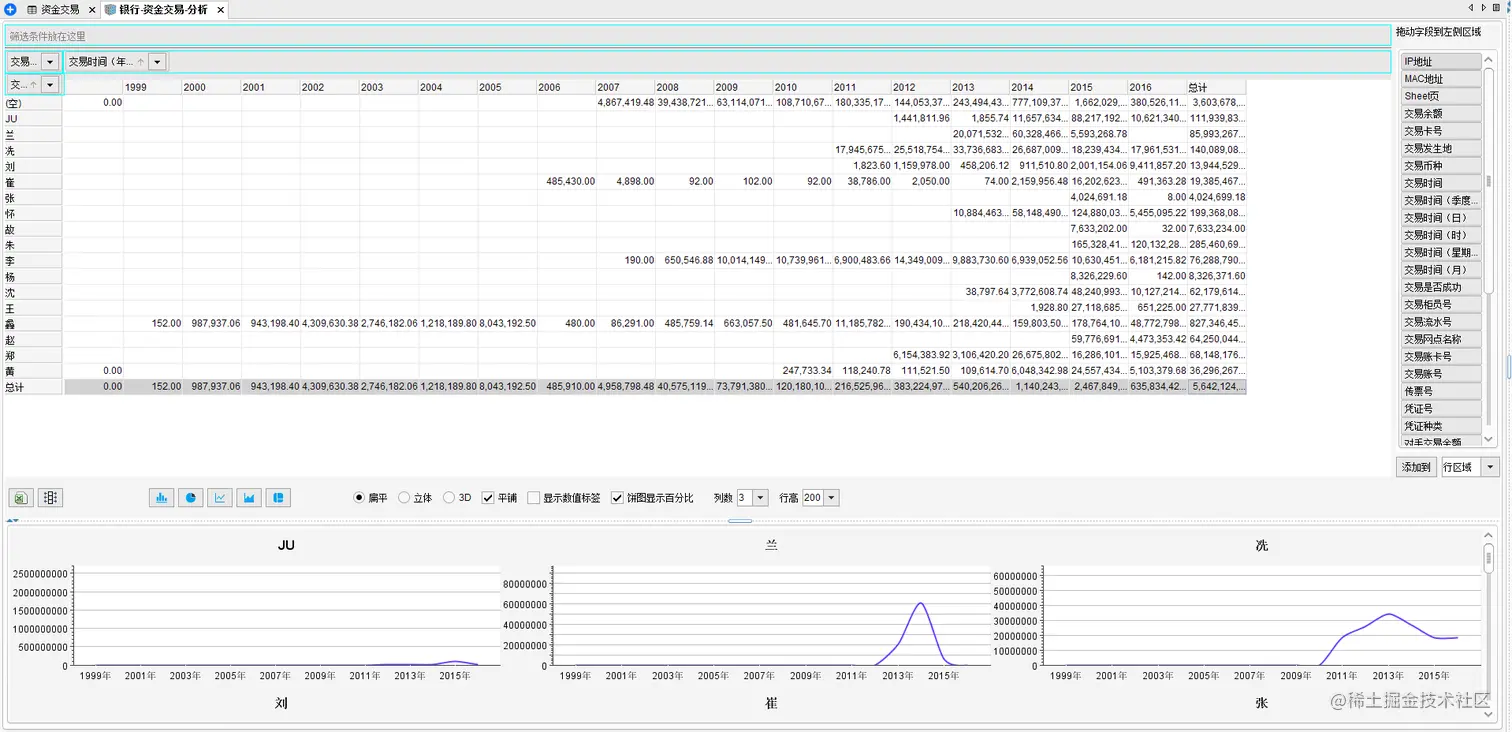Image resolution: width=1512 pixels, height=732 pixels.
Task: Click the 2015 column header
Action: click(1098, 87)
